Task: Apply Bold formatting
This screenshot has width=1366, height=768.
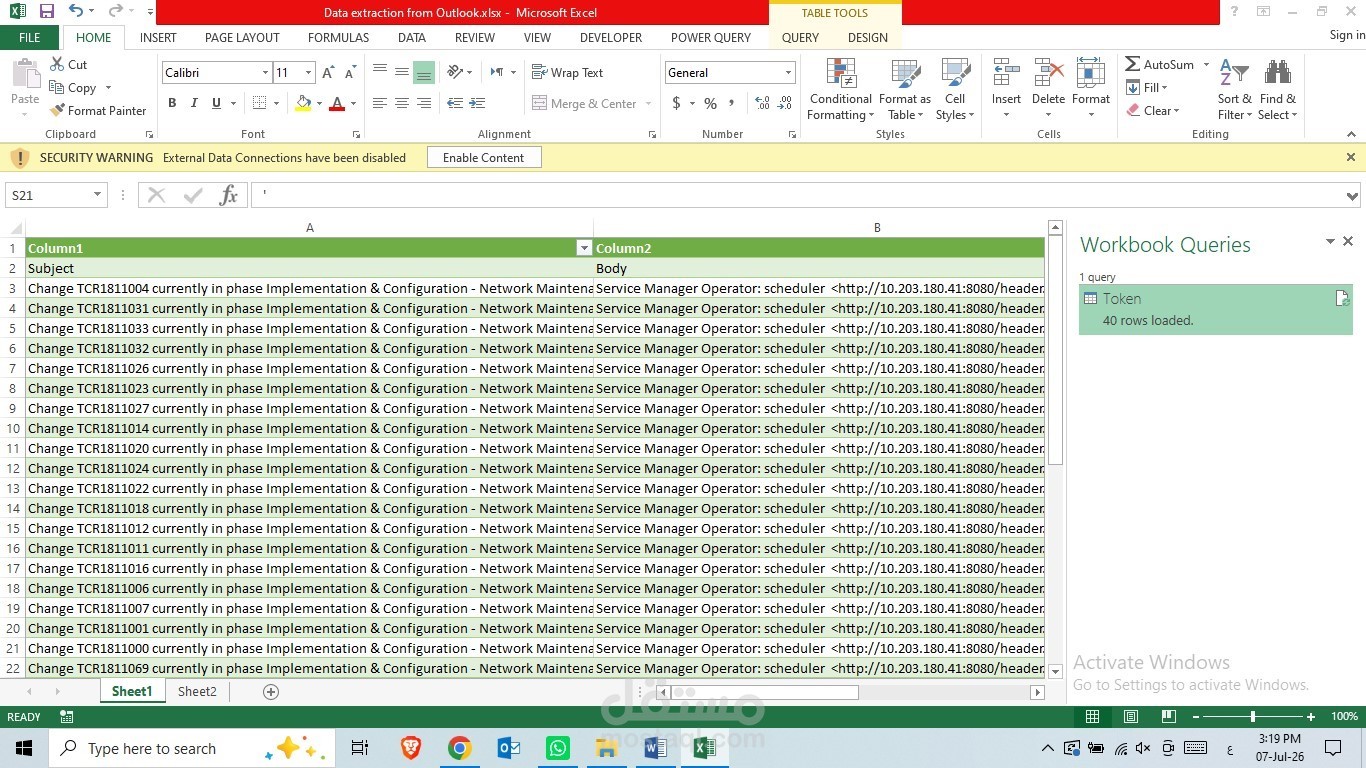Action: point(172,103)
